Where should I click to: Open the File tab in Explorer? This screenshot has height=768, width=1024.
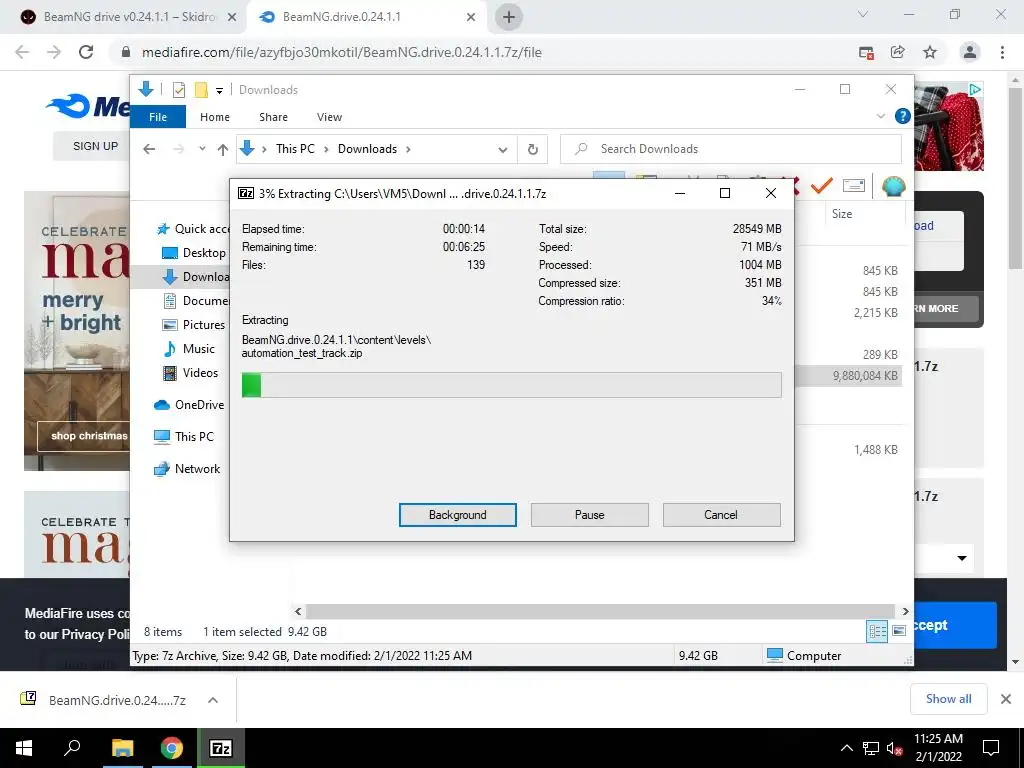click(x=158, y=117)
